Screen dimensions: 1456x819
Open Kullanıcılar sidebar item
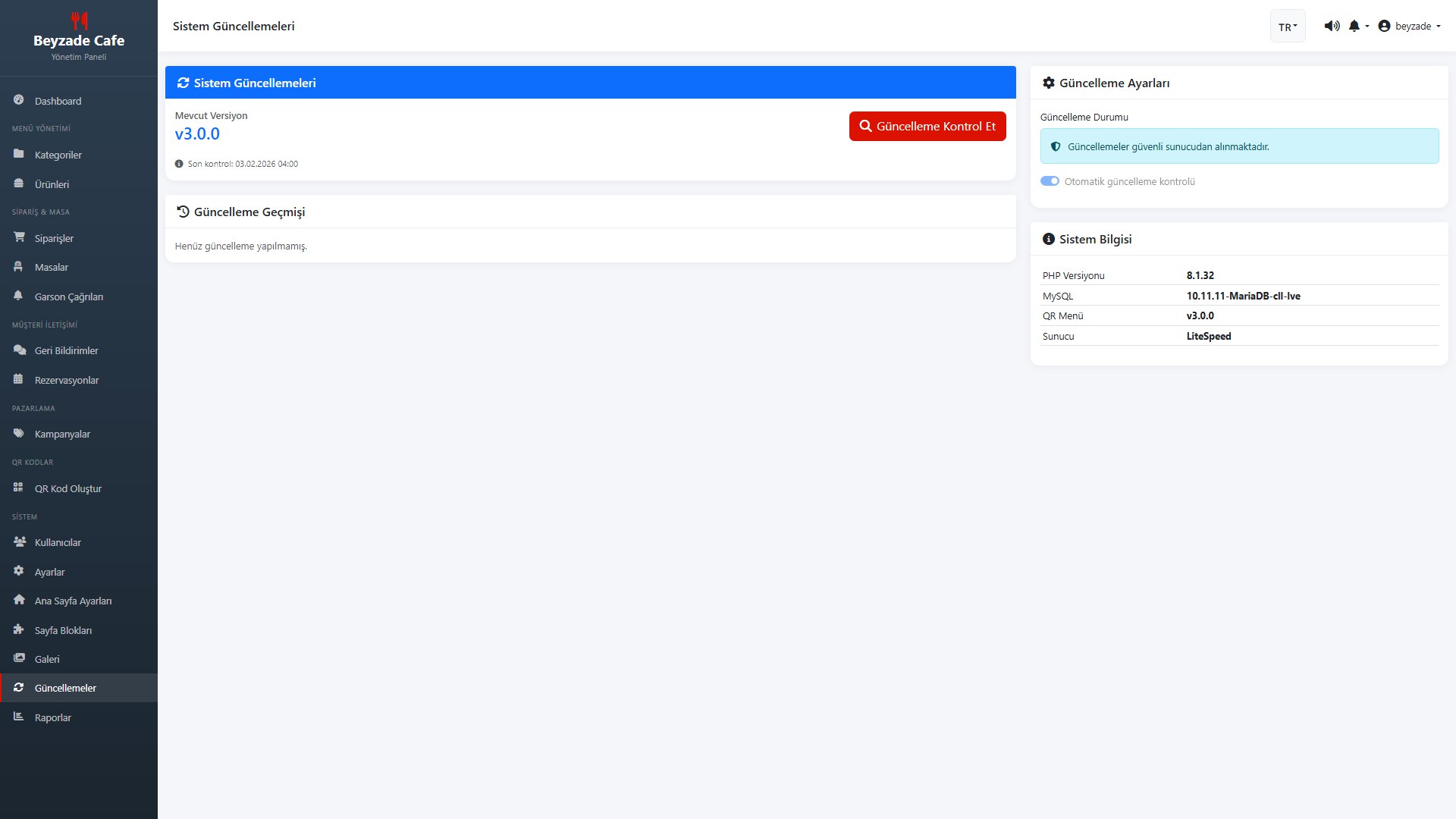point(58,542)
